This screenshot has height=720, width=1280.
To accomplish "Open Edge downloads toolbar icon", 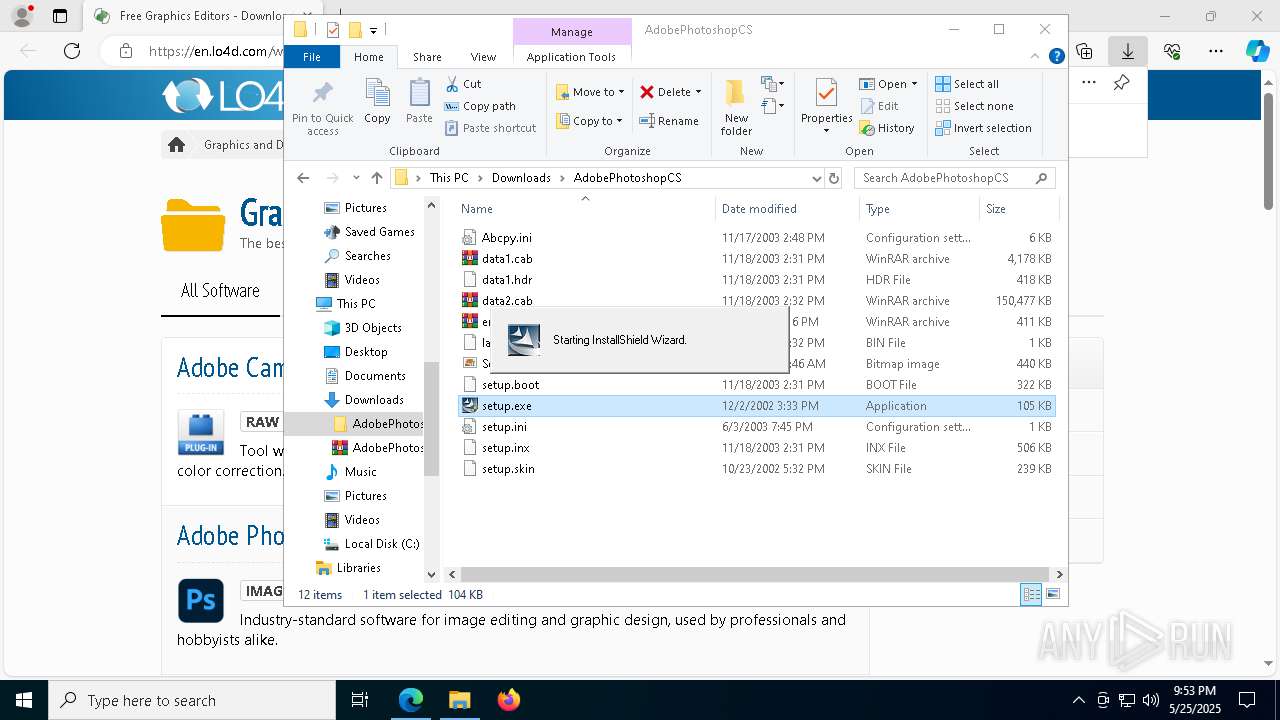I will (x=1128, y=51).
